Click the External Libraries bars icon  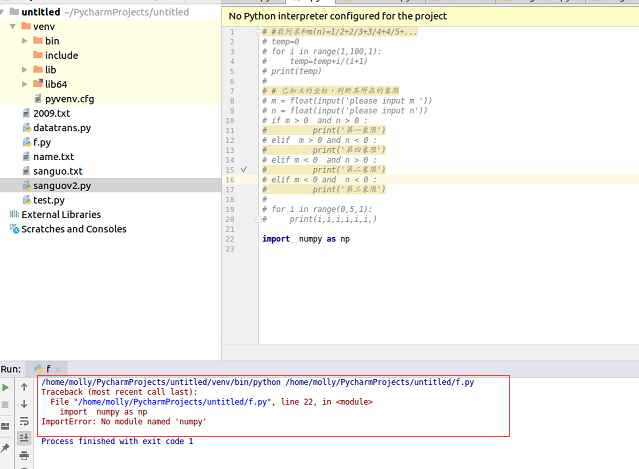[x=14, y=214]
